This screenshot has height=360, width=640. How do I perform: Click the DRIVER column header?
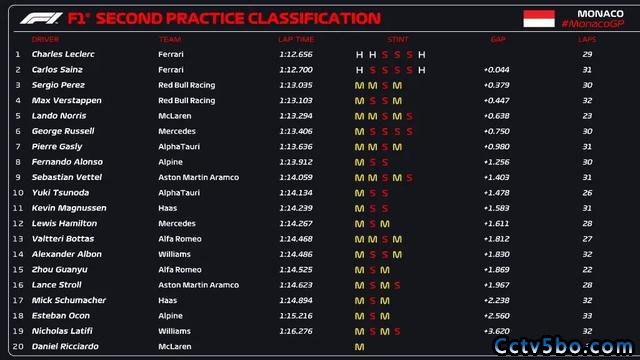click(x=45, y=40)
